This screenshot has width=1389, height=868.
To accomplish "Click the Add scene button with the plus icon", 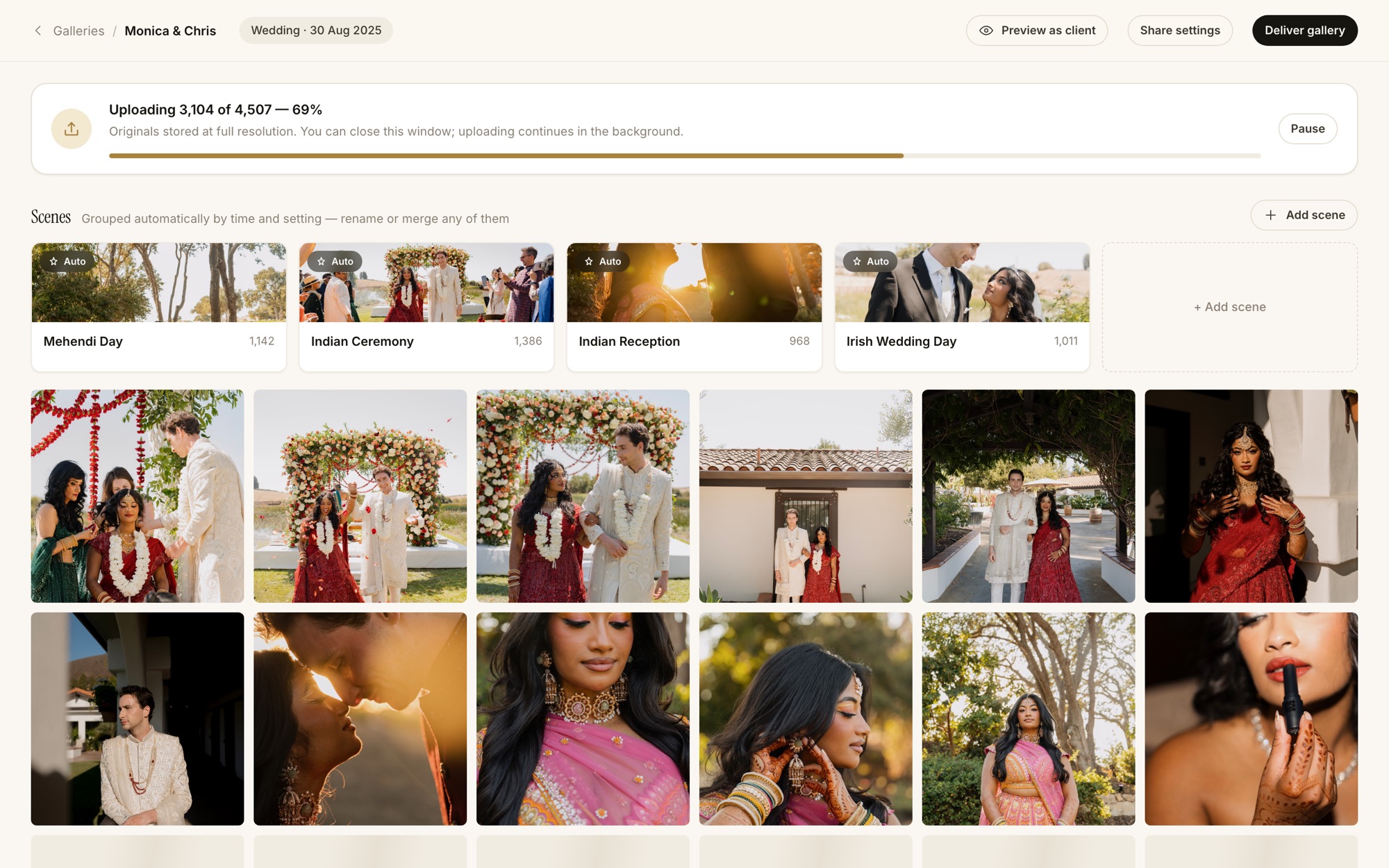I will 1304,215.
